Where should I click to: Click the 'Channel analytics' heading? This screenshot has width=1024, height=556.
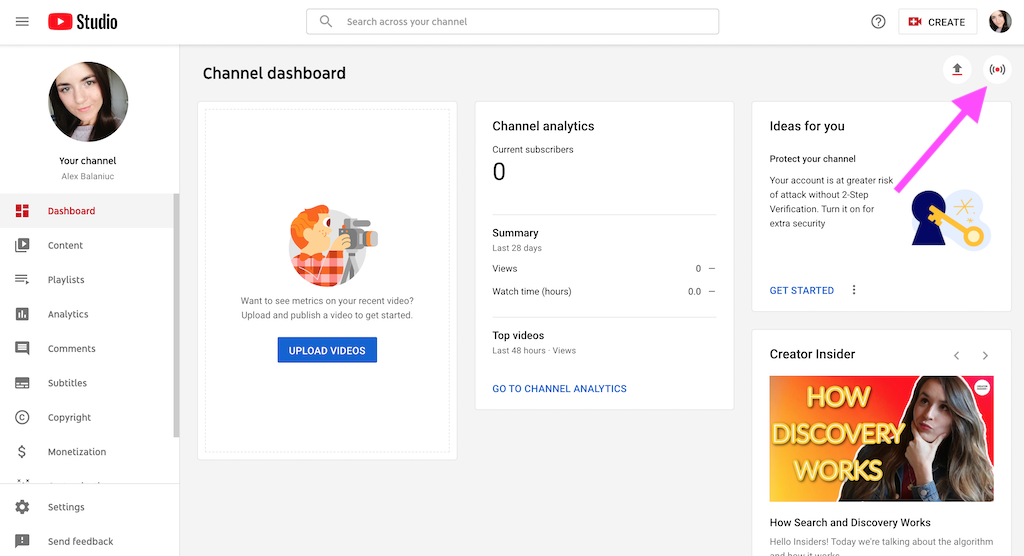[543, 126]
